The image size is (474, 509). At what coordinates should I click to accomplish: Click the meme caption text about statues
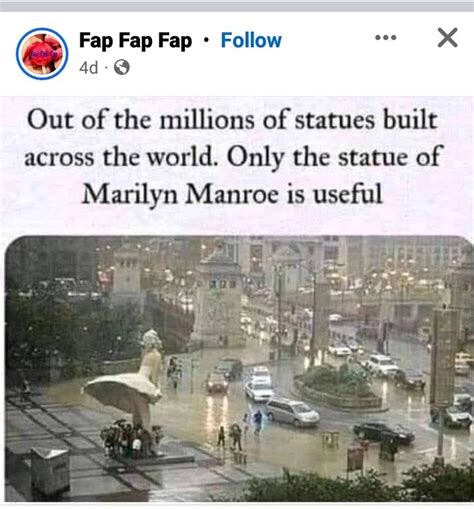pos(233,156)
